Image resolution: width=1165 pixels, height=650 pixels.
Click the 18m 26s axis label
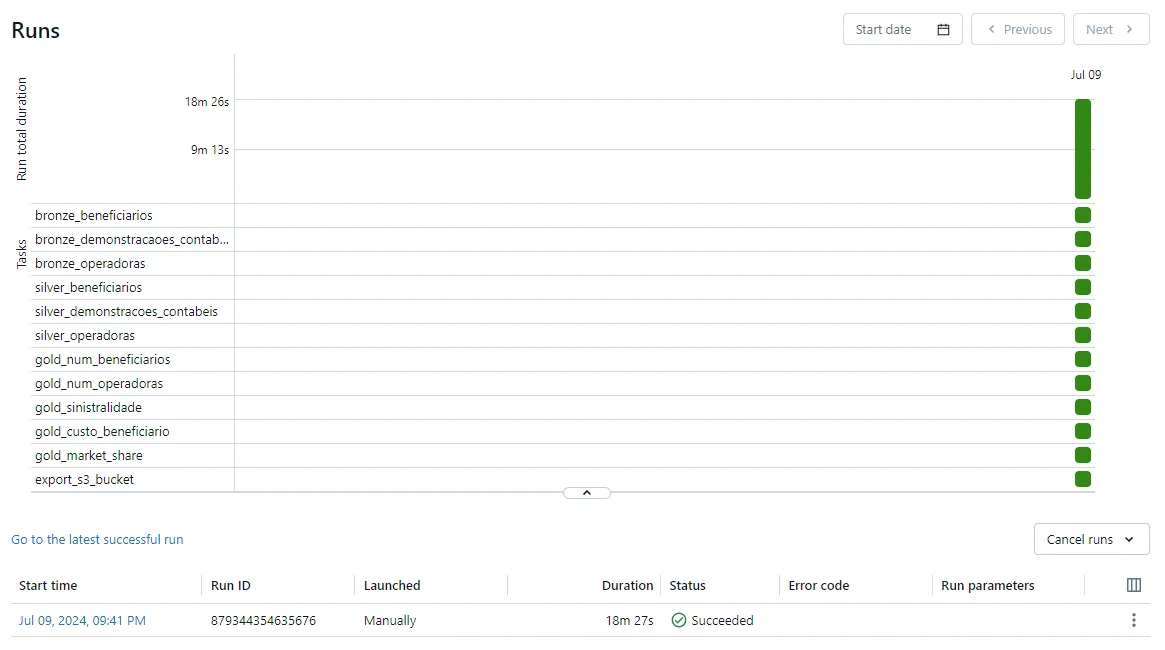tap(207, 102)
